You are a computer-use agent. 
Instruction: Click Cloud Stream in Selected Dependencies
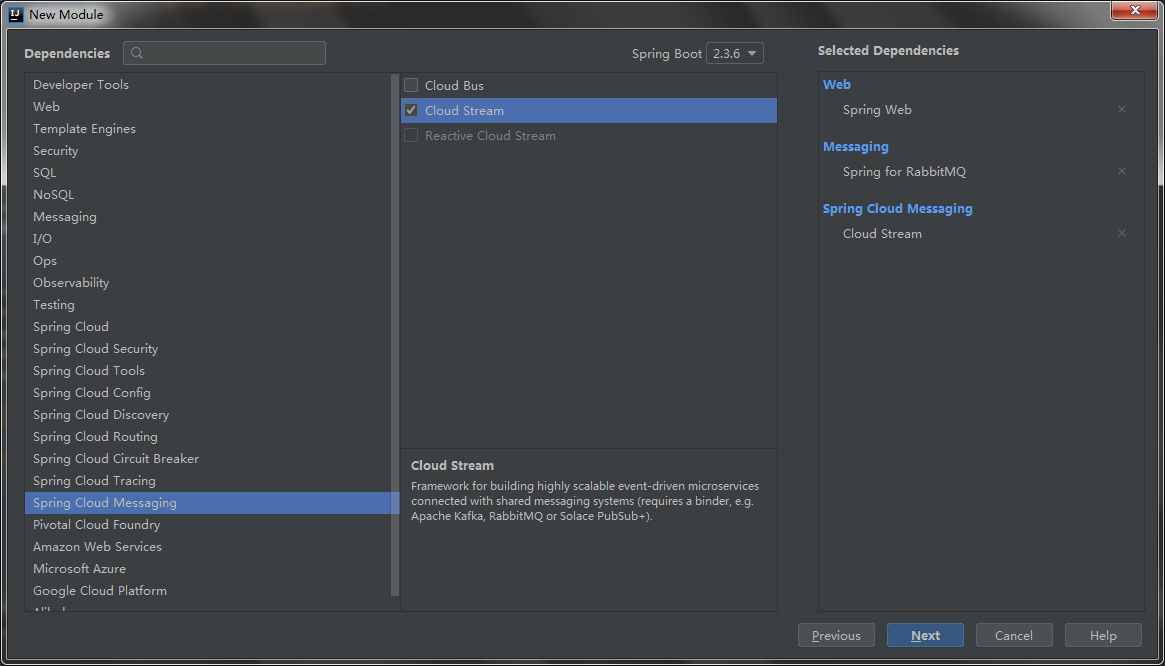click(882, 233)
